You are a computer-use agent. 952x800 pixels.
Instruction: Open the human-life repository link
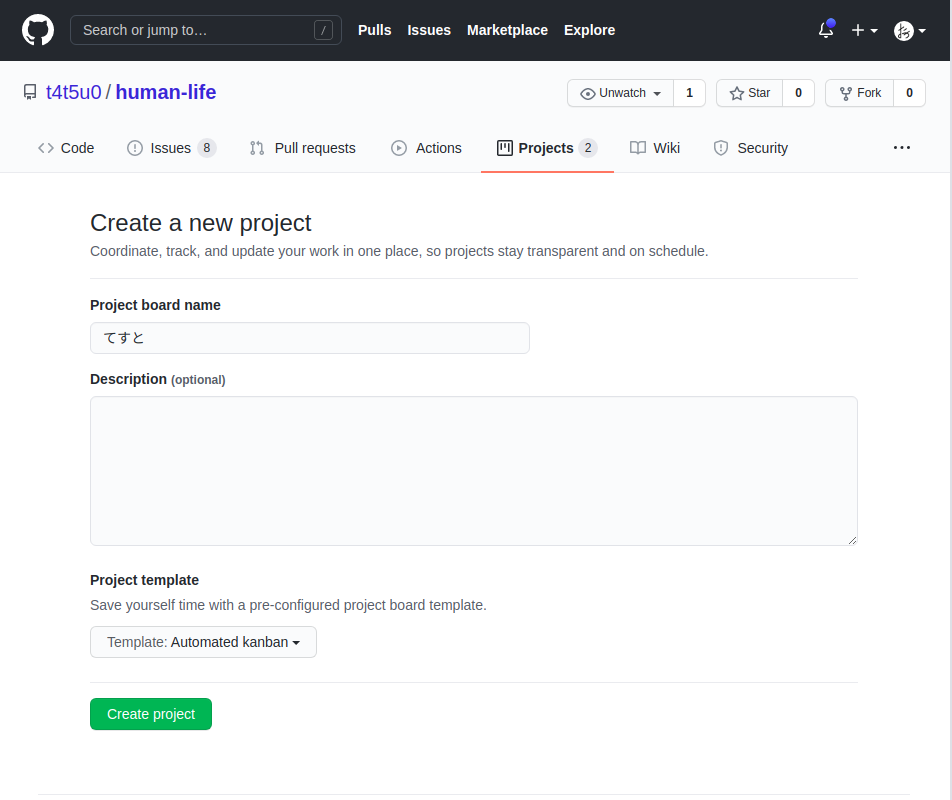coord(166,92)
